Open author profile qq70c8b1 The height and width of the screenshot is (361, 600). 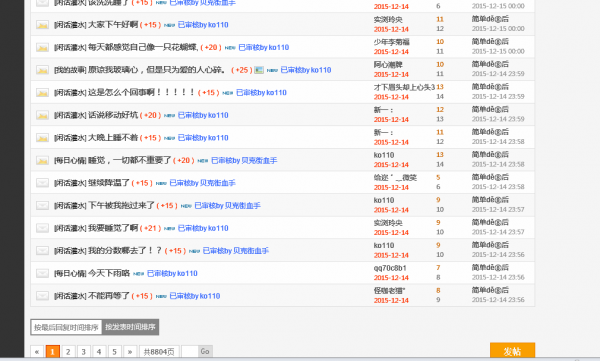[390, 268]
